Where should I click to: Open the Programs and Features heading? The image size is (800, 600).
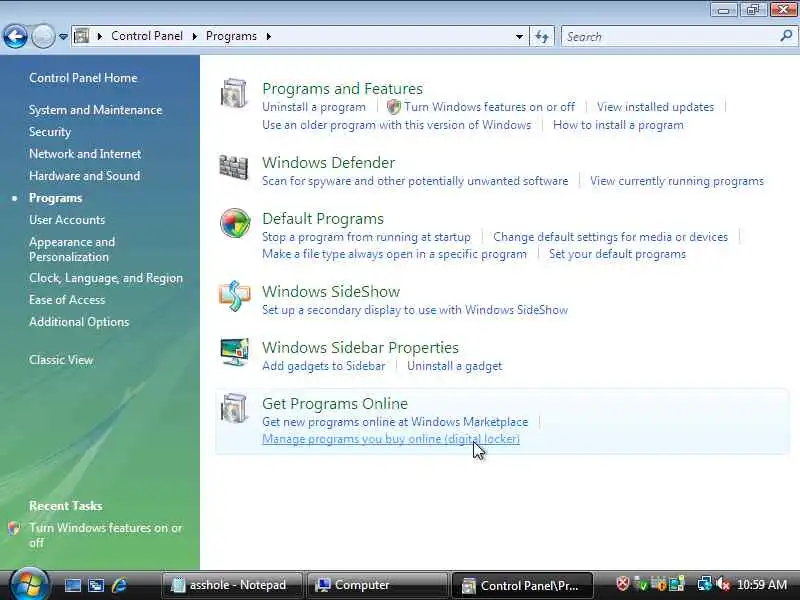[x=342, y=89]
